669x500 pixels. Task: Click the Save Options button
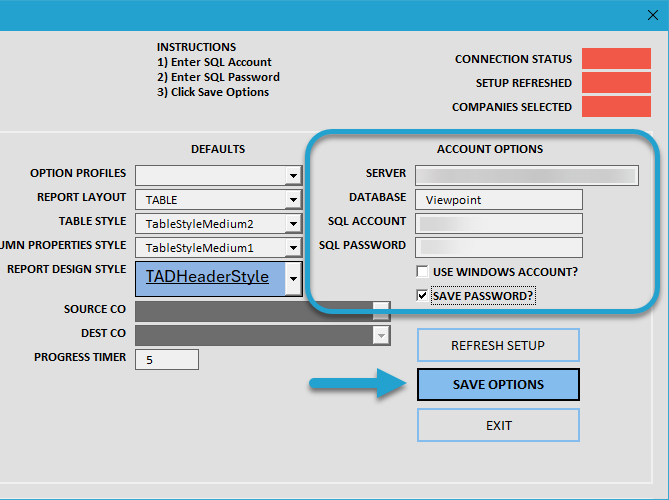point(498,384)
